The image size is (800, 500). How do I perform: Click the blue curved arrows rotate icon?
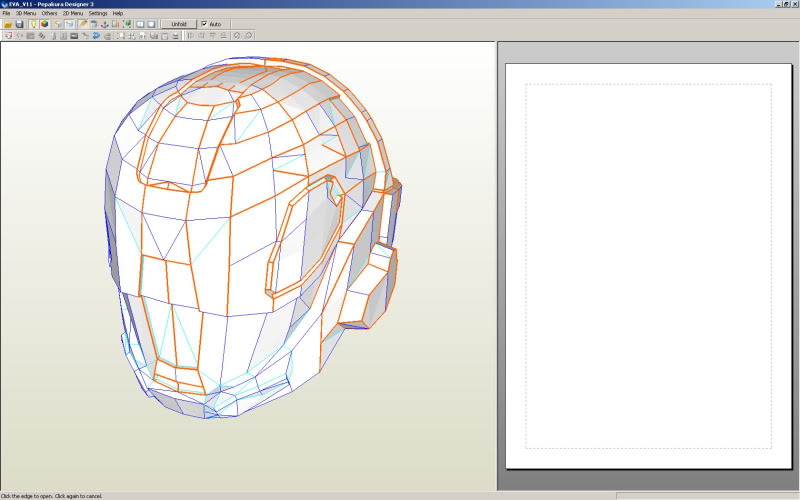[96, 35]
